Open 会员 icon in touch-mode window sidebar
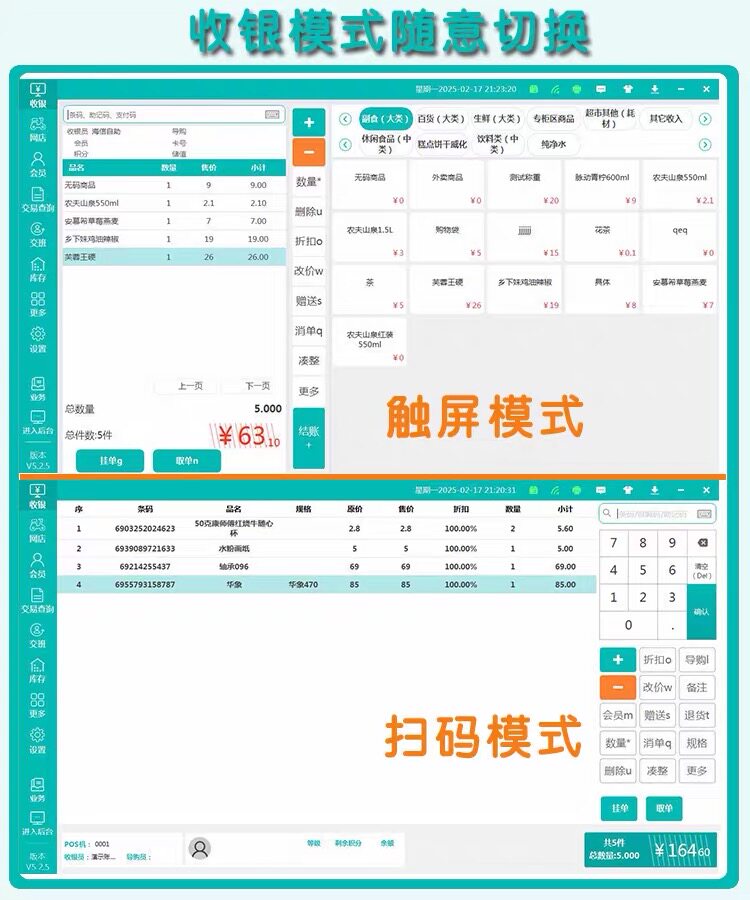The image size is (750, 900). point(37,164)
